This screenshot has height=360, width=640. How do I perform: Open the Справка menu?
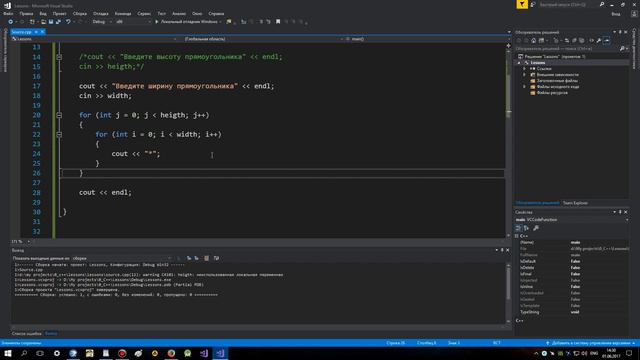click(x=216, y=13)
